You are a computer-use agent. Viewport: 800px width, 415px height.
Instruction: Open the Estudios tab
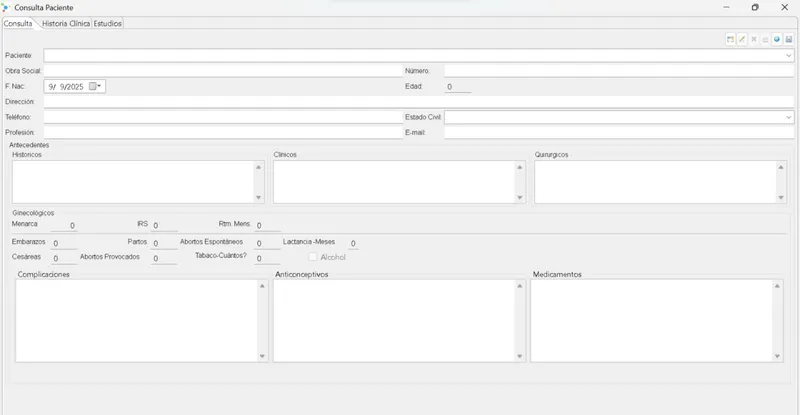[x=108, y=23]
